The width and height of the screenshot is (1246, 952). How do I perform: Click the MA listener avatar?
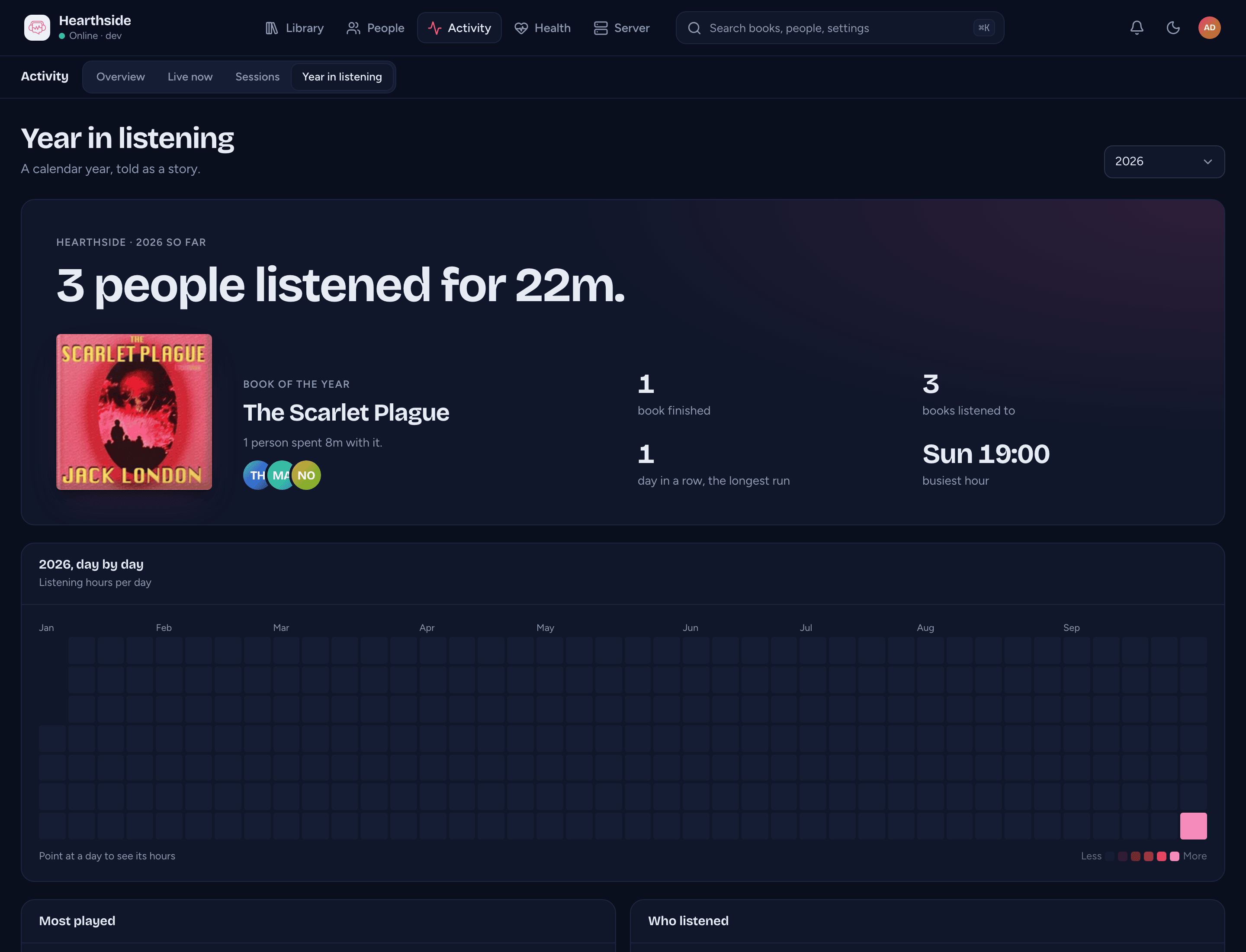(281, 476)
